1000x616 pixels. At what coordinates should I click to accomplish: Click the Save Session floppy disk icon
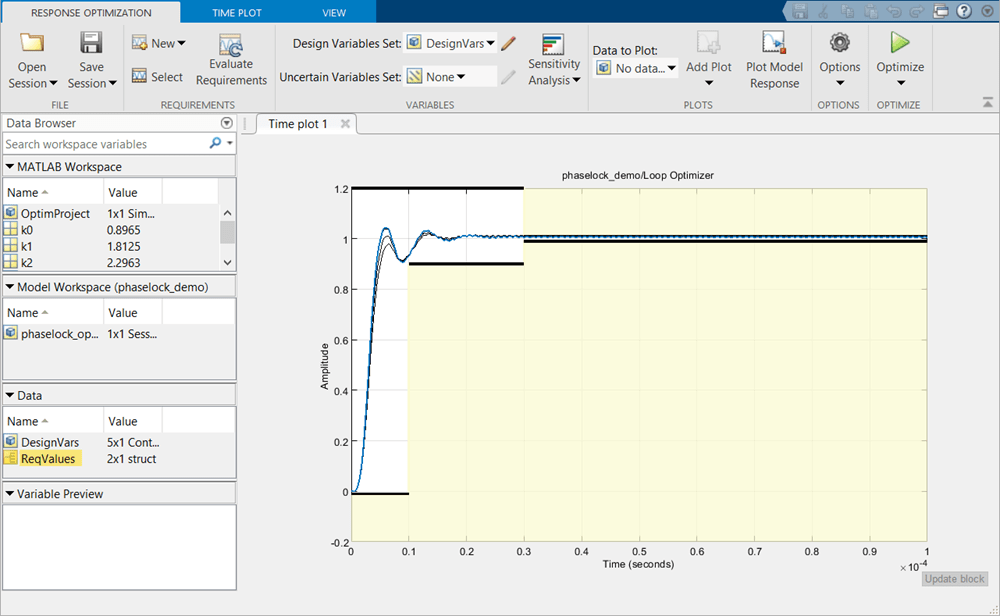click(x=91, y=43)
